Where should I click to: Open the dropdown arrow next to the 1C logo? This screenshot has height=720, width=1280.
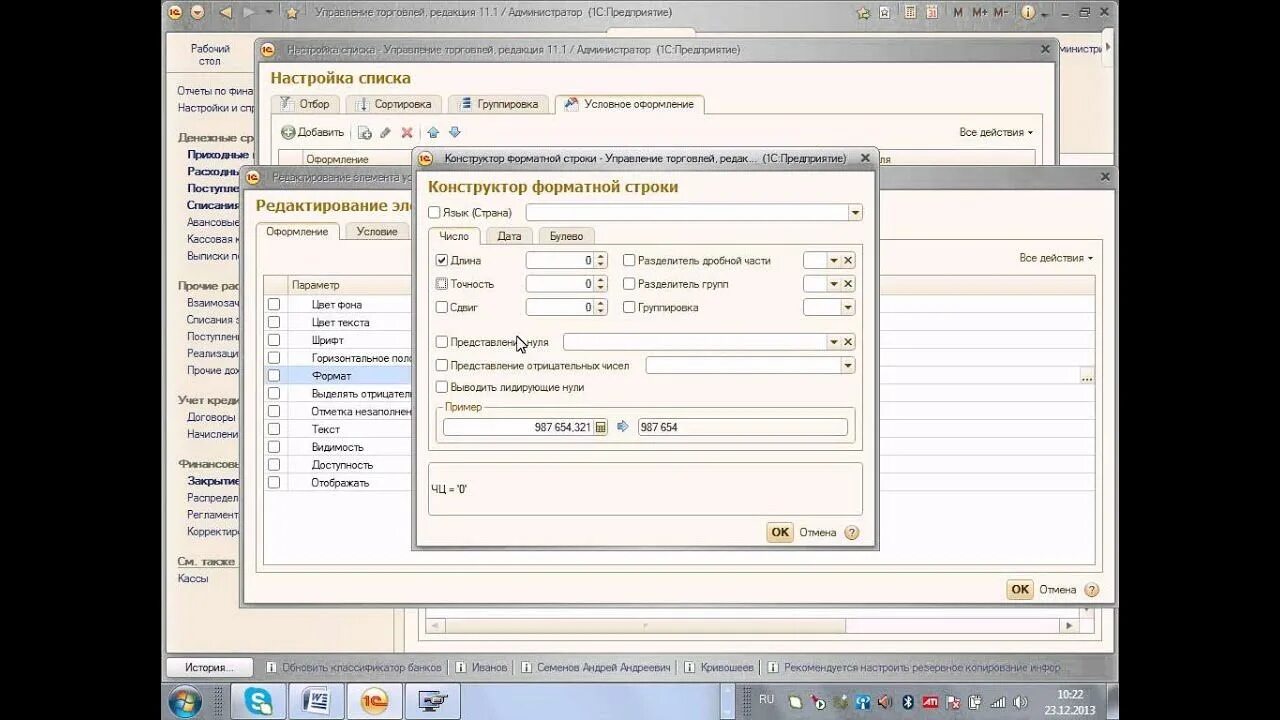click(x=197, y=12)
